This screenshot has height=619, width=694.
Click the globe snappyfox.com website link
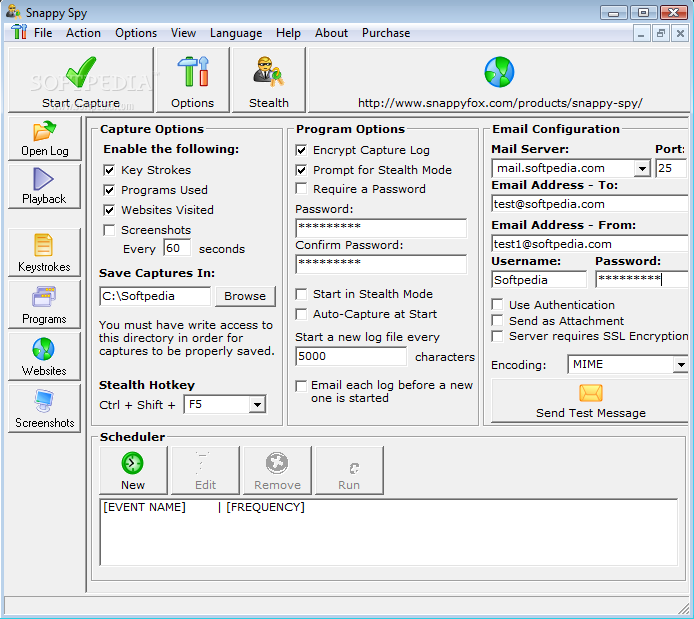tap(499, 80)
